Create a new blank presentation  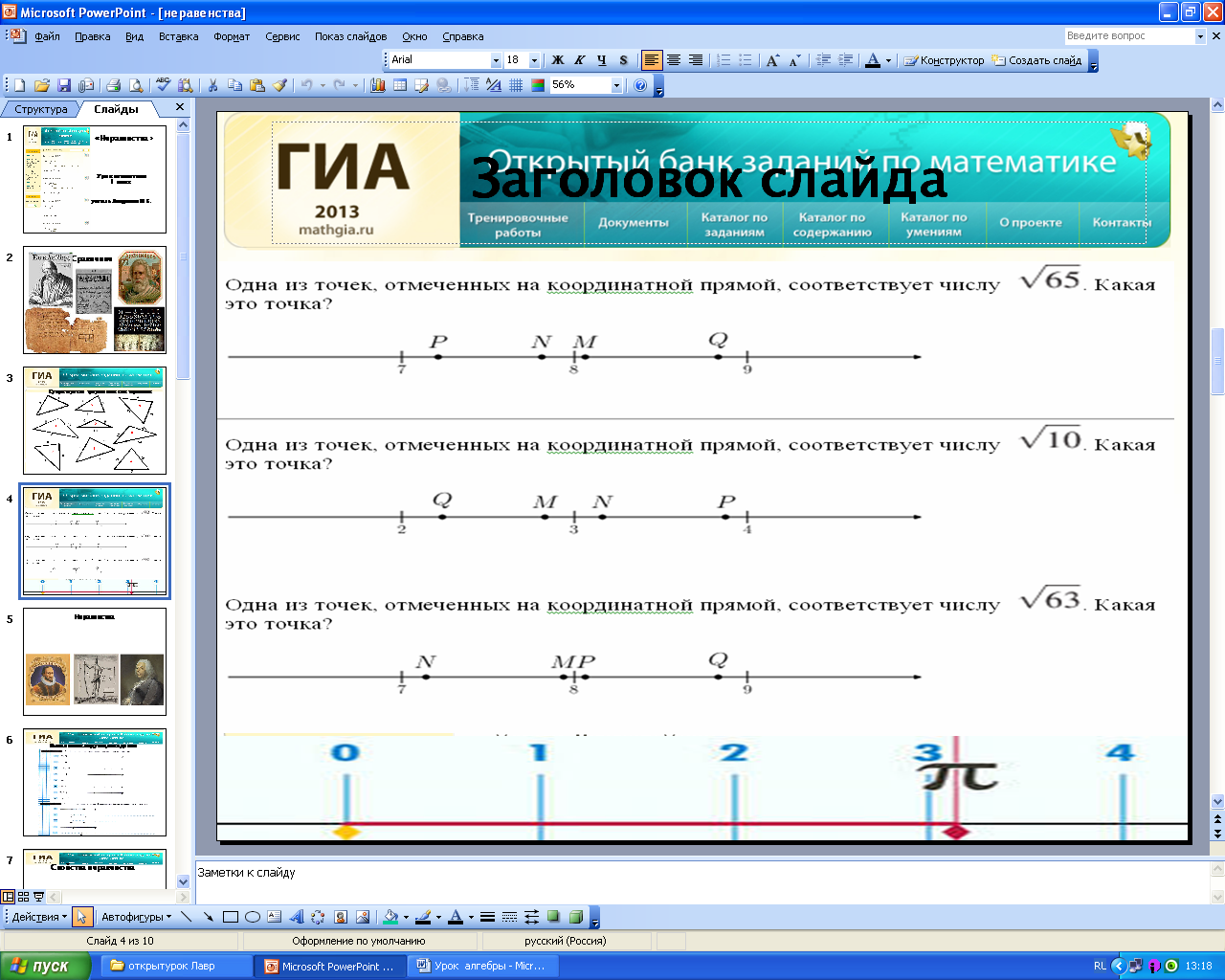20,85
